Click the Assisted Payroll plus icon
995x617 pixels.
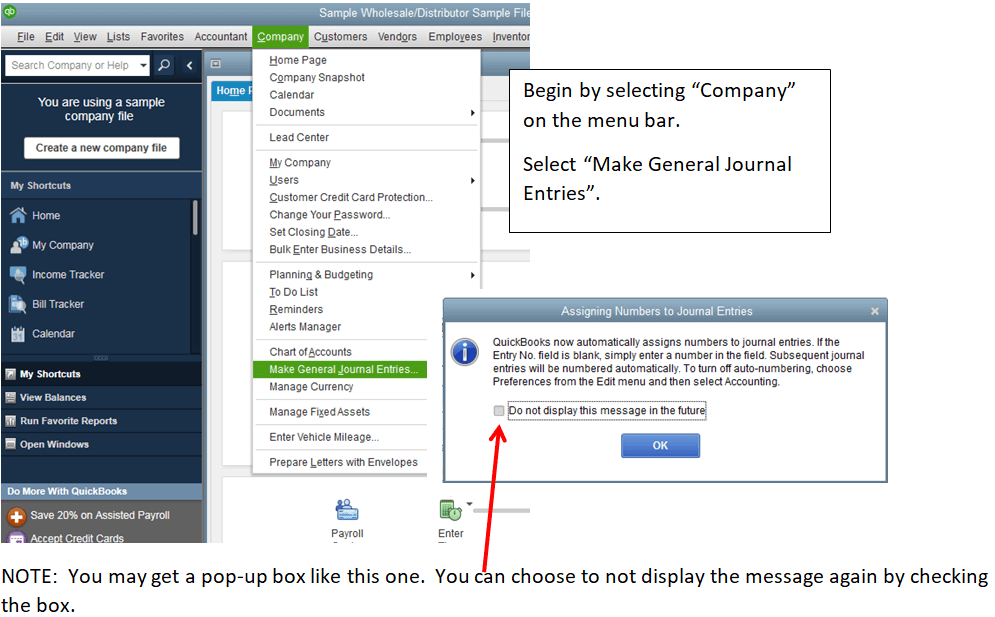pyautogui.click(x=16, y=516)
